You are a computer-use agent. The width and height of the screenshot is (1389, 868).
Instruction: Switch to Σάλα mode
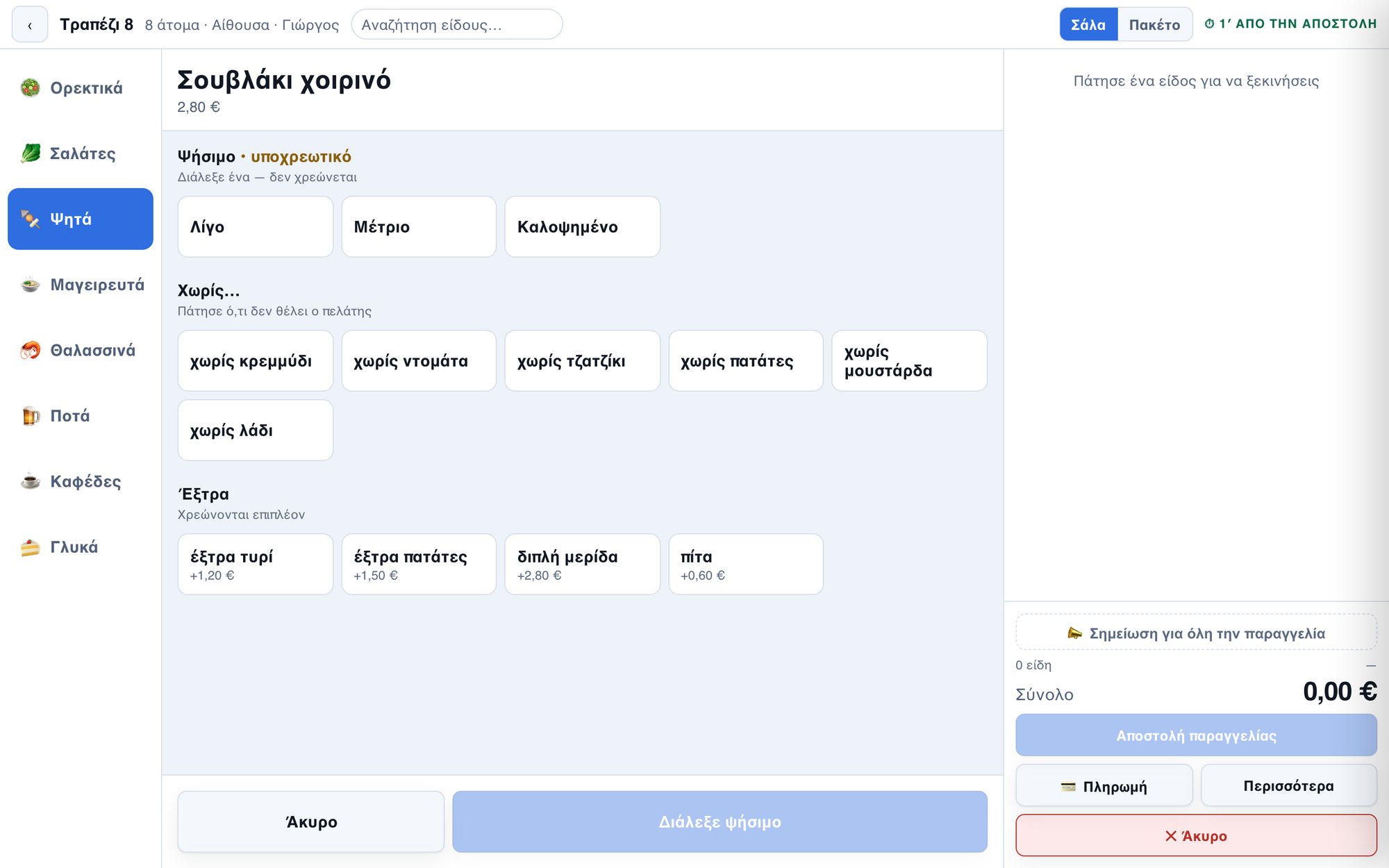click(x=1088, y=25)
